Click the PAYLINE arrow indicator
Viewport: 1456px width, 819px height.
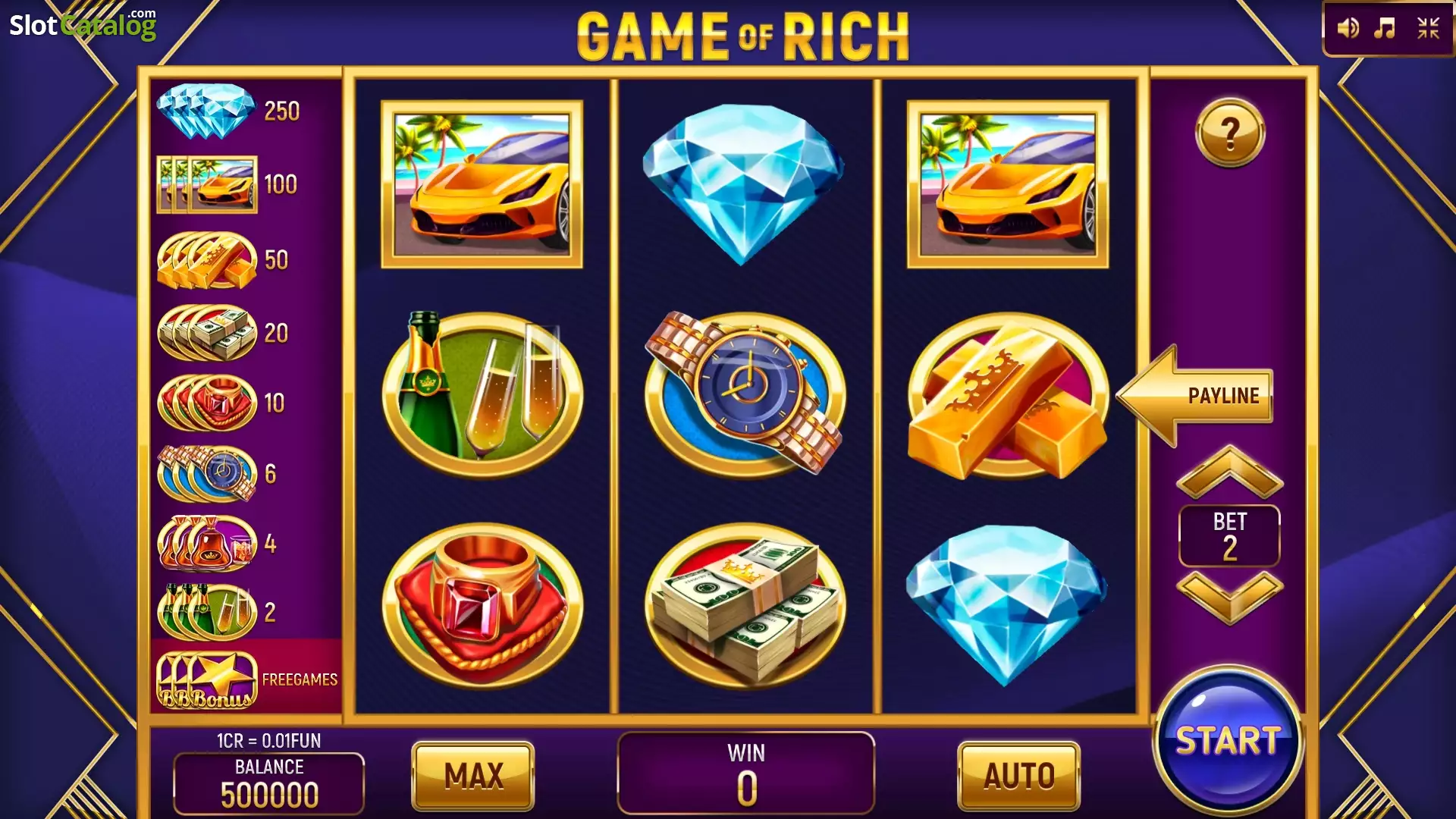1195,396
